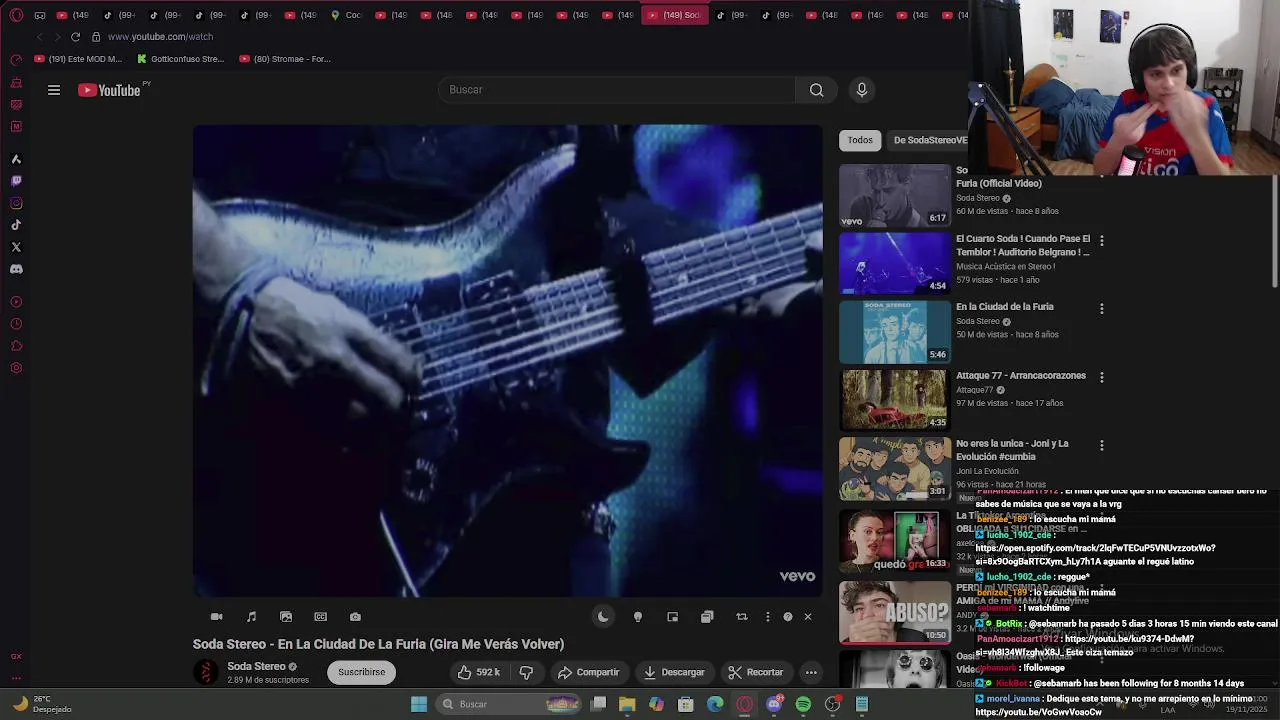Reload the page with the refresh icon
This screenshot has height=720, width=1280.
(75, 37)
